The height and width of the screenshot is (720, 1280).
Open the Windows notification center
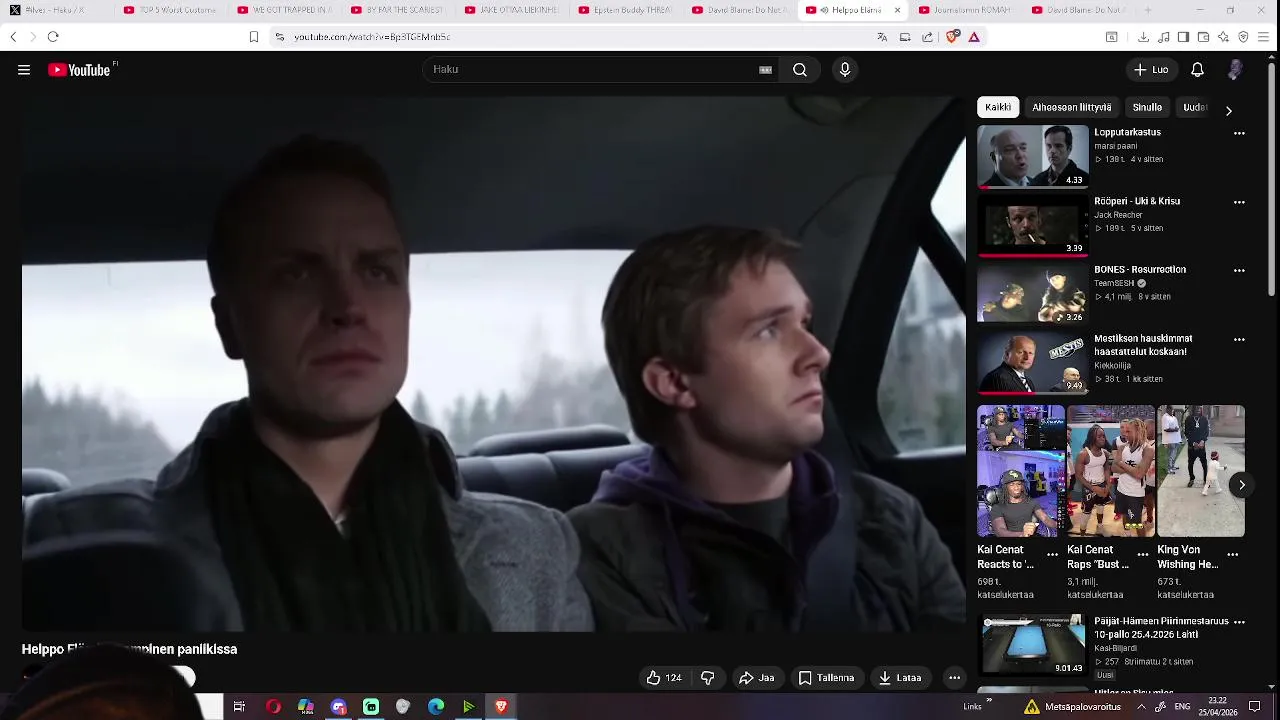1254,707
